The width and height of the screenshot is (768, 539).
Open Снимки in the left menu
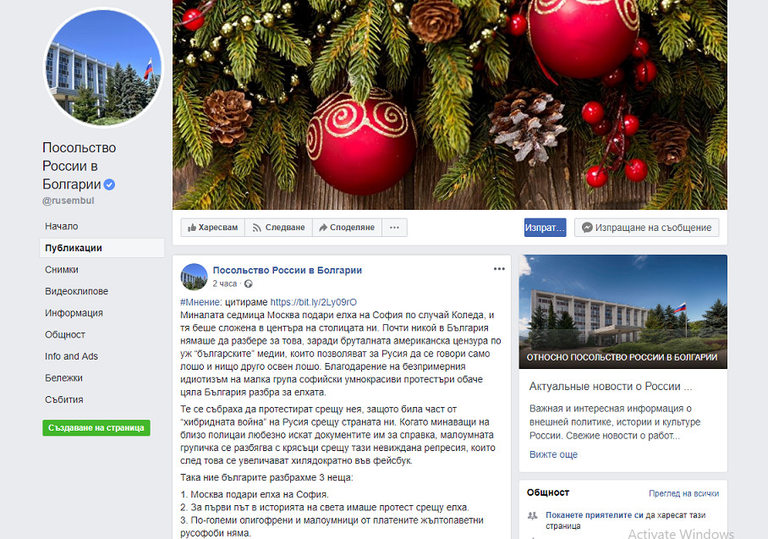click(62, 270)
